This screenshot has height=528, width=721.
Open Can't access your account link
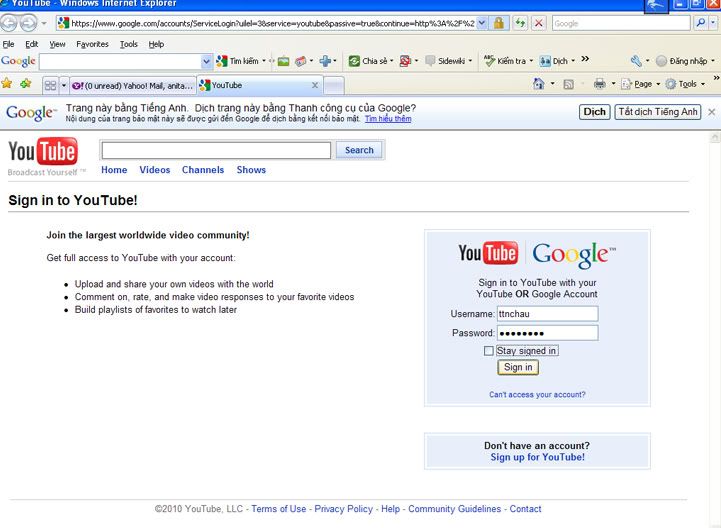click(x=537, y=395)
